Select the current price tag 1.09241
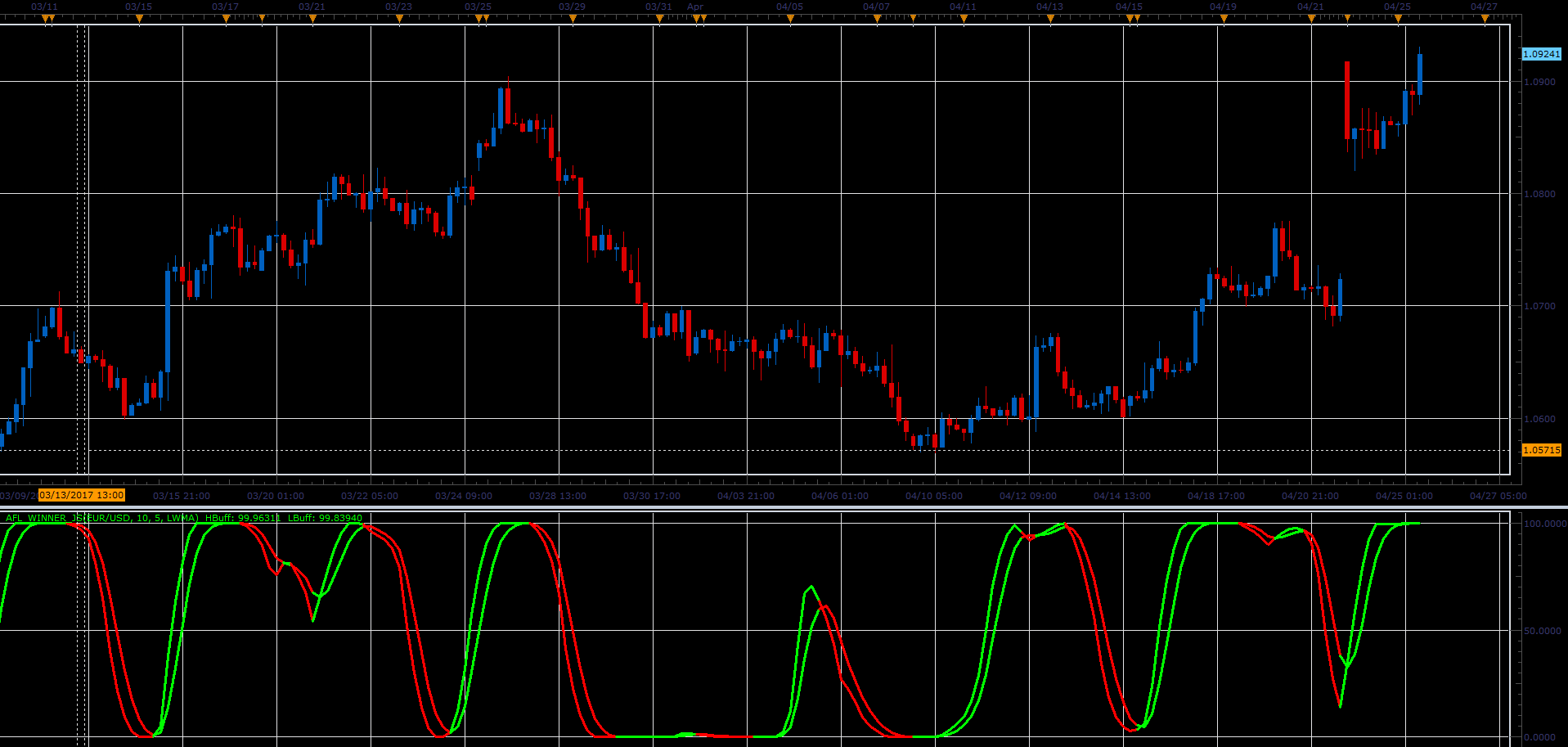 point(1541,54)
